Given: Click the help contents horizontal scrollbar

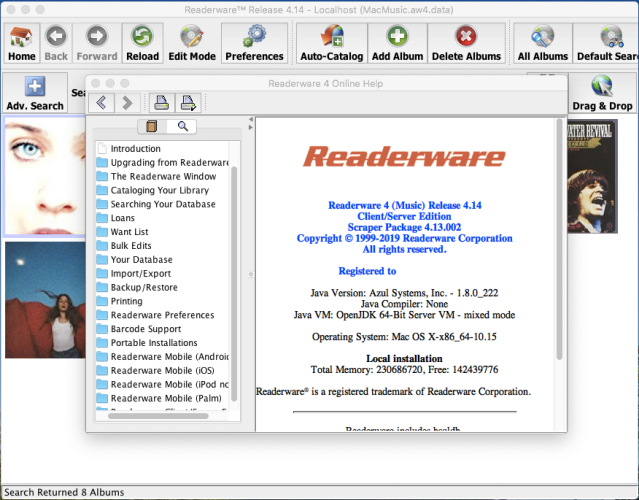Looking at the screenshot, I should (x=158, y=416).
